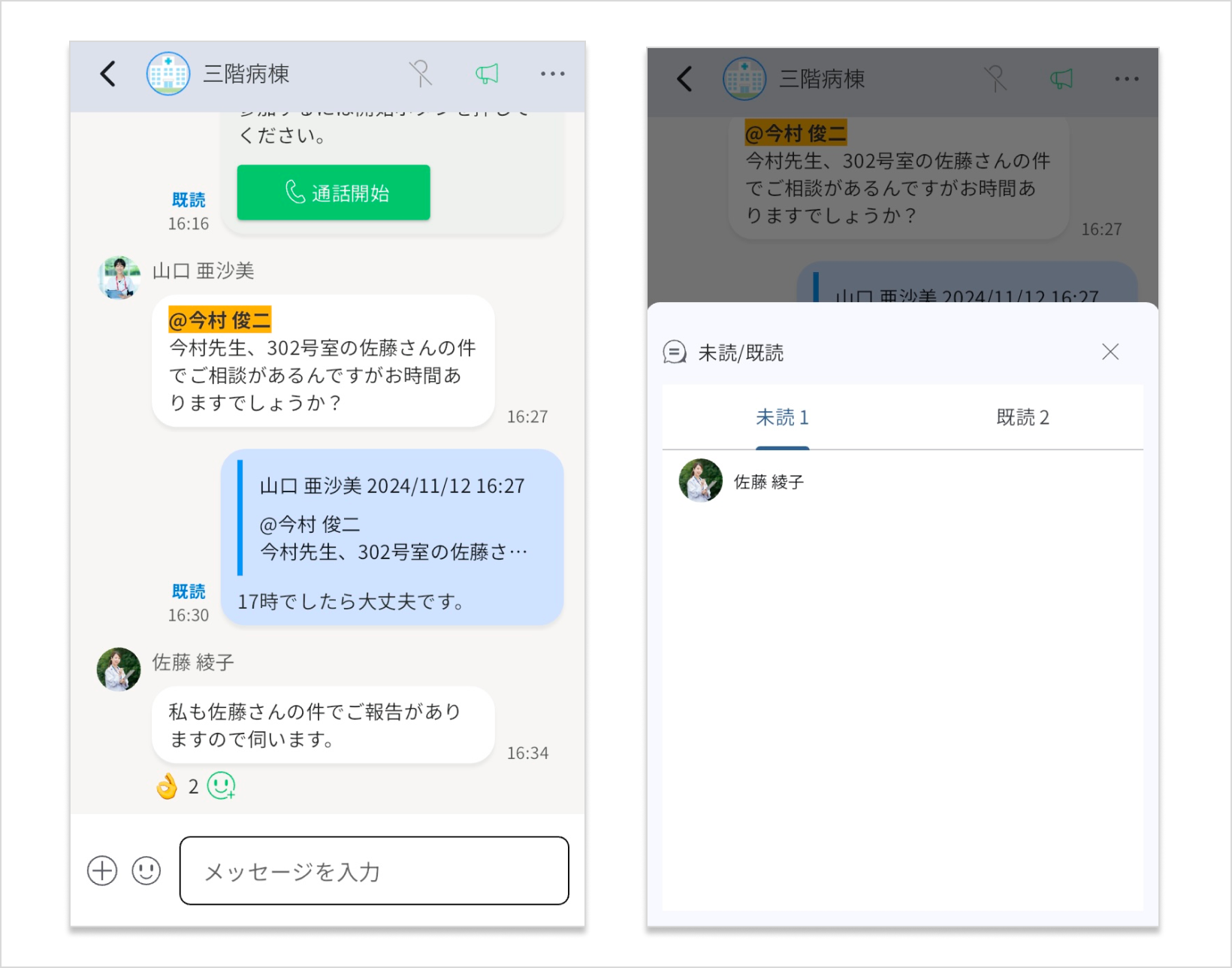The width and height of the screenshot is (1232, 968).
Task: Open the @今村 俊二 mention in left chat
Action: click(219, 320)
